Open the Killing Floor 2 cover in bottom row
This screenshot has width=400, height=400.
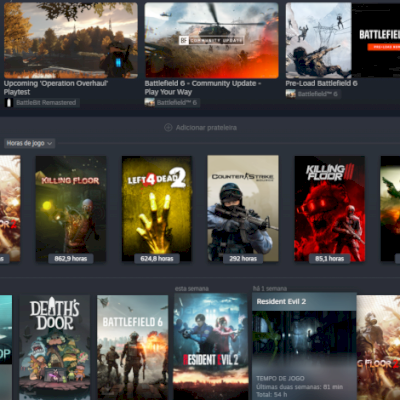pyautogui.click(x=378, y=347)
